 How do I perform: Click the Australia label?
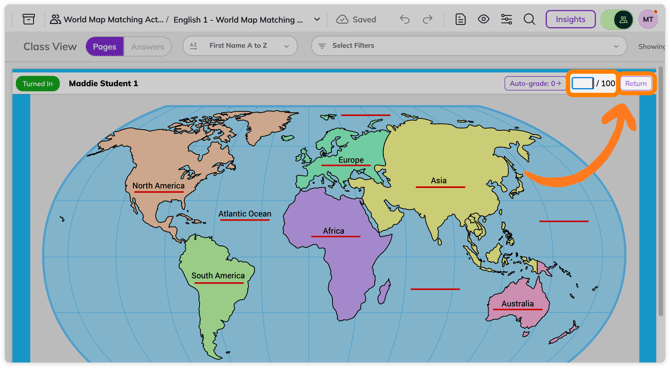pyautogui.click(x=517, y=303)
